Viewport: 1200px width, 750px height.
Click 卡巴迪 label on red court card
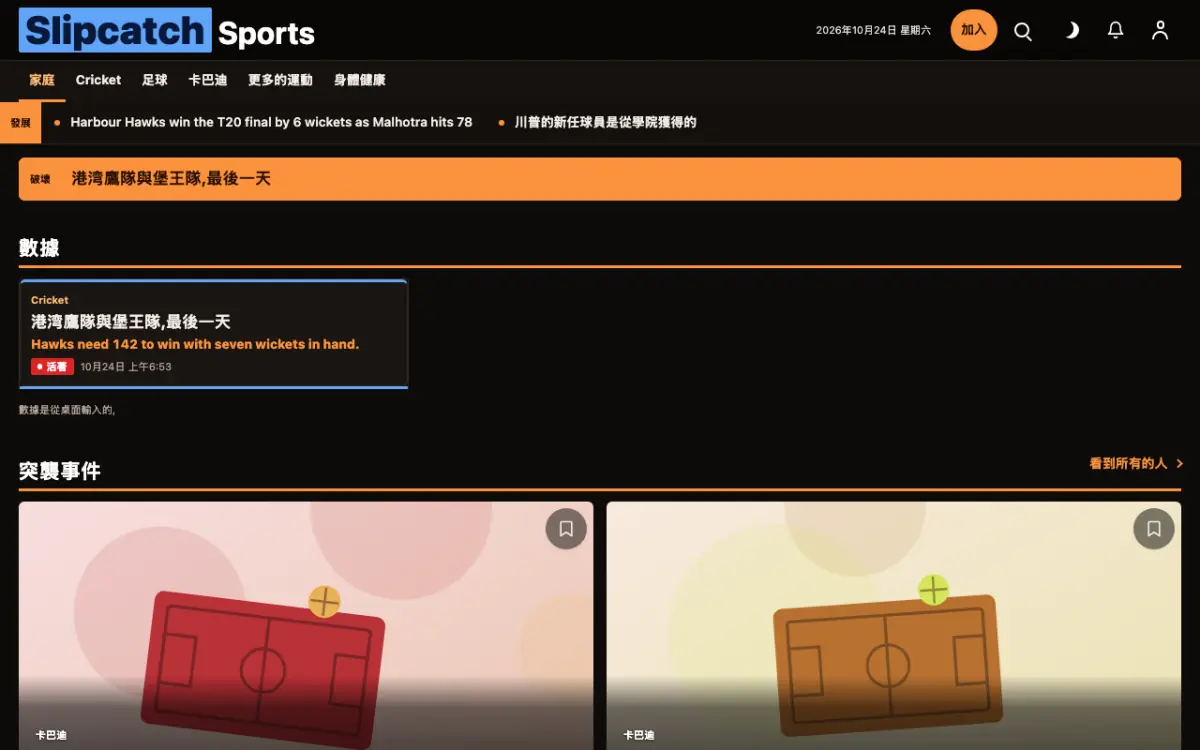(x=51, y=735)
